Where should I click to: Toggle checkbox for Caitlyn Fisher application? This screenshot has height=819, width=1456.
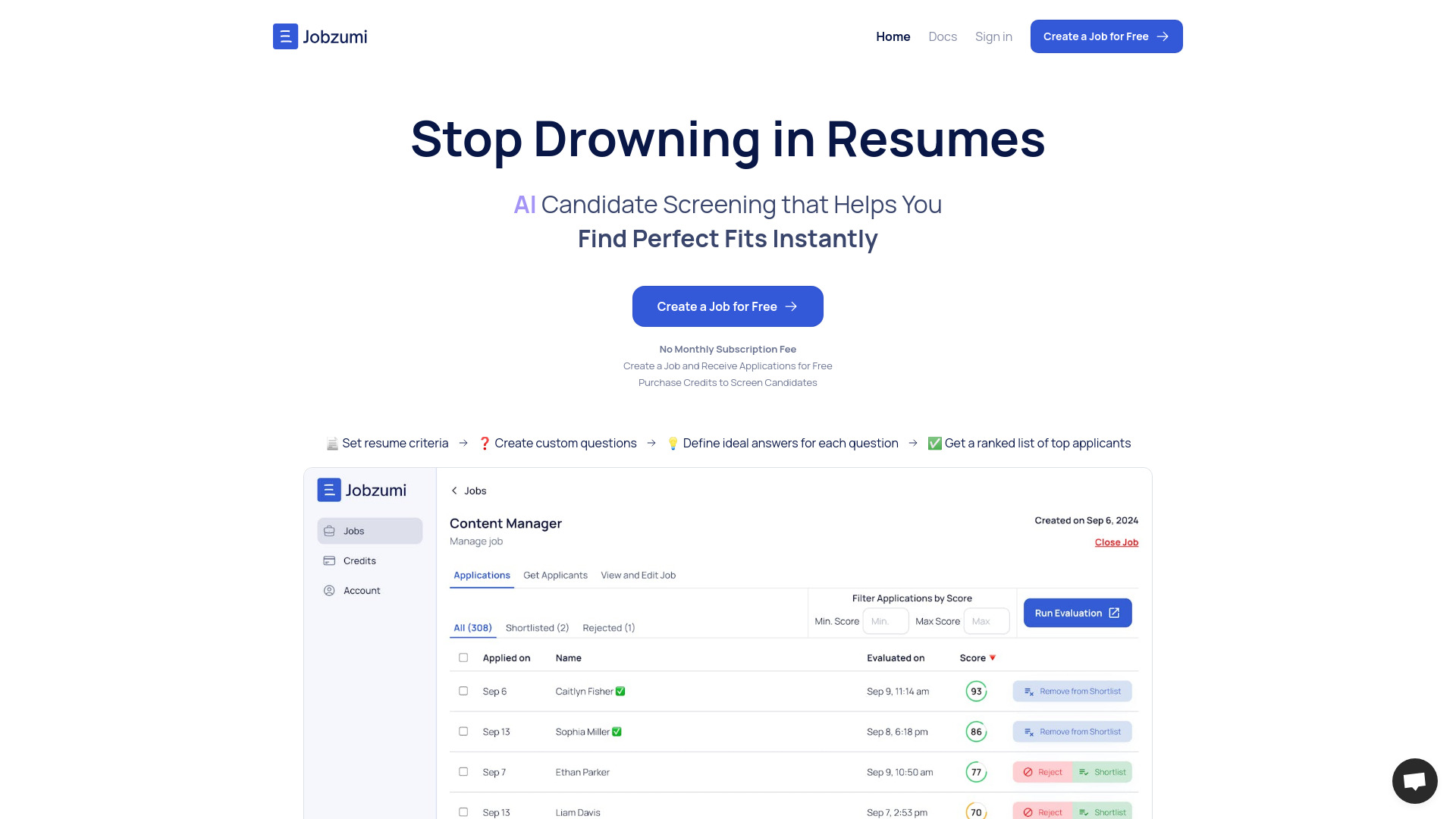(x=462, y=691)
